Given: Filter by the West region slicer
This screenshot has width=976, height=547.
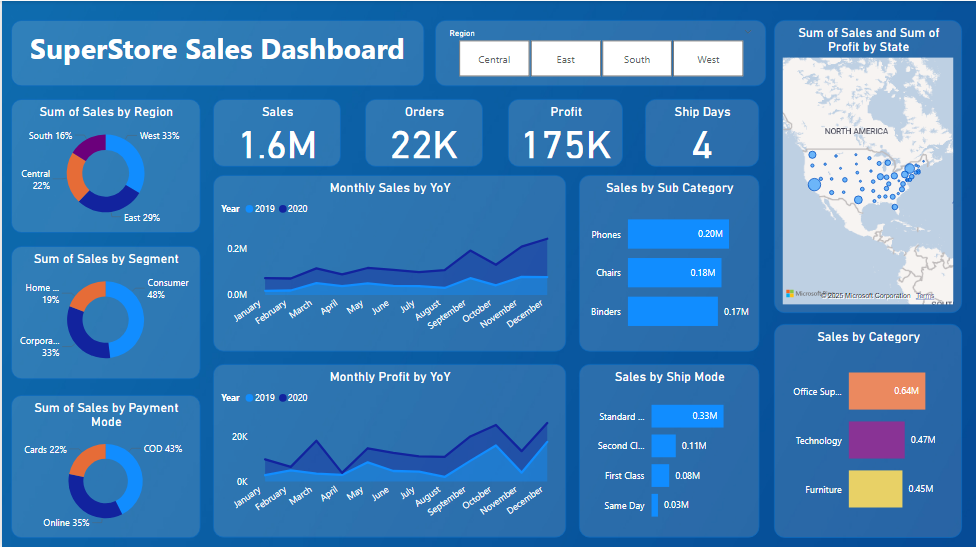Looking at the screenshot, I should click(x=708, y=59).
